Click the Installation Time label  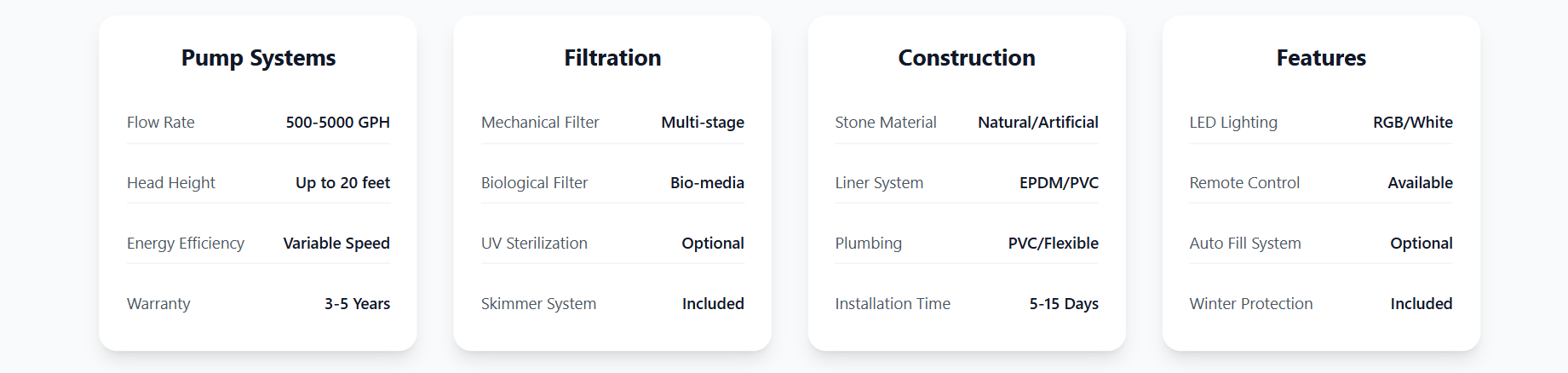coord(893,304)
